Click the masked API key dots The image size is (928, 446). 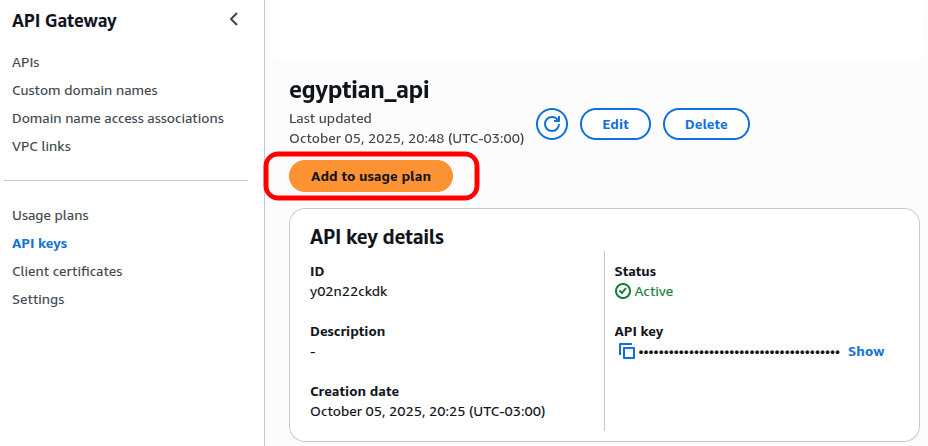coord(739,352)
